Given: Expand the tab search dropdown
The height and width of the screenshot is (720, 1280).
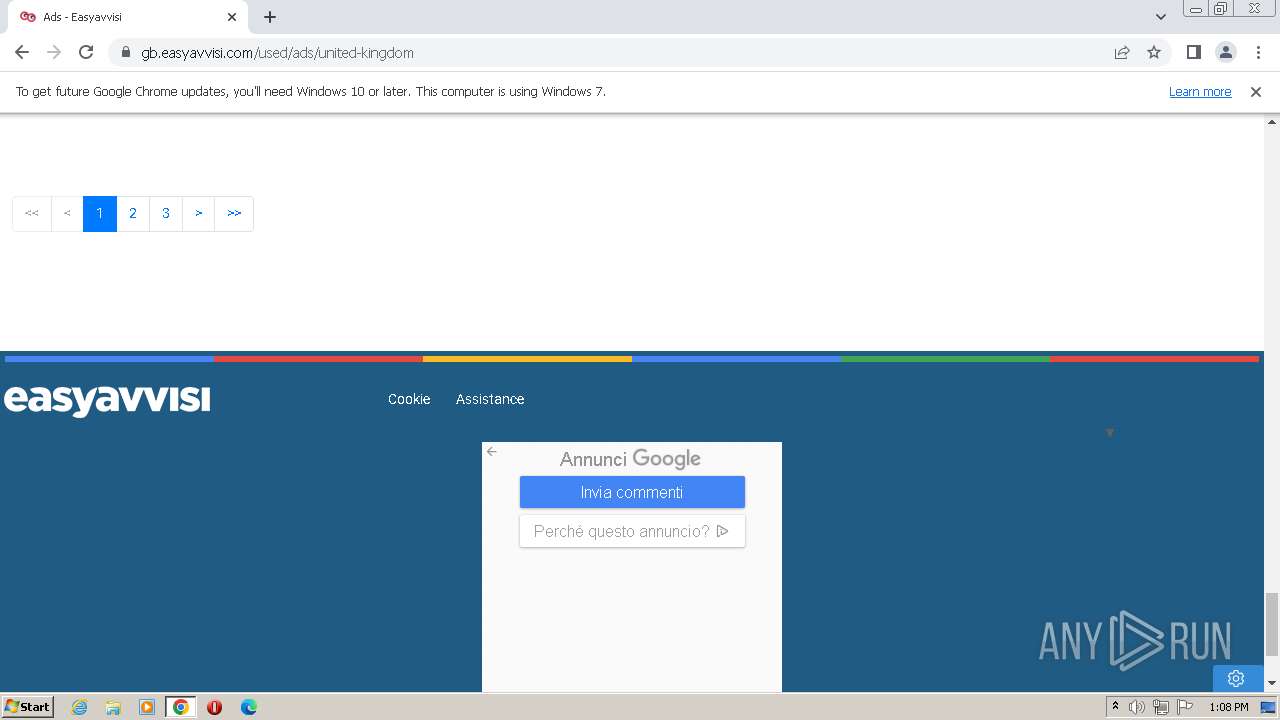Looking at the screenshot, I should coord(1161,17).
